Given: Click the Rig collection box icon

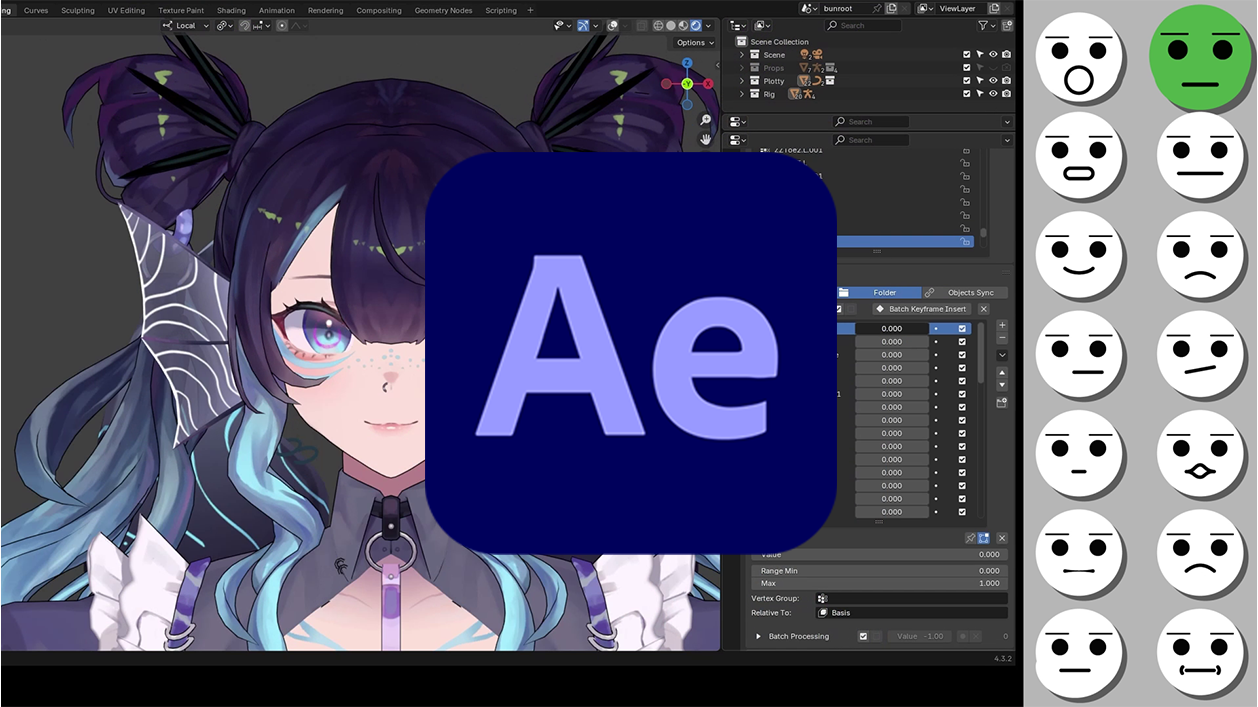Looking at the screenshot, I should click(x=755, y=94).
